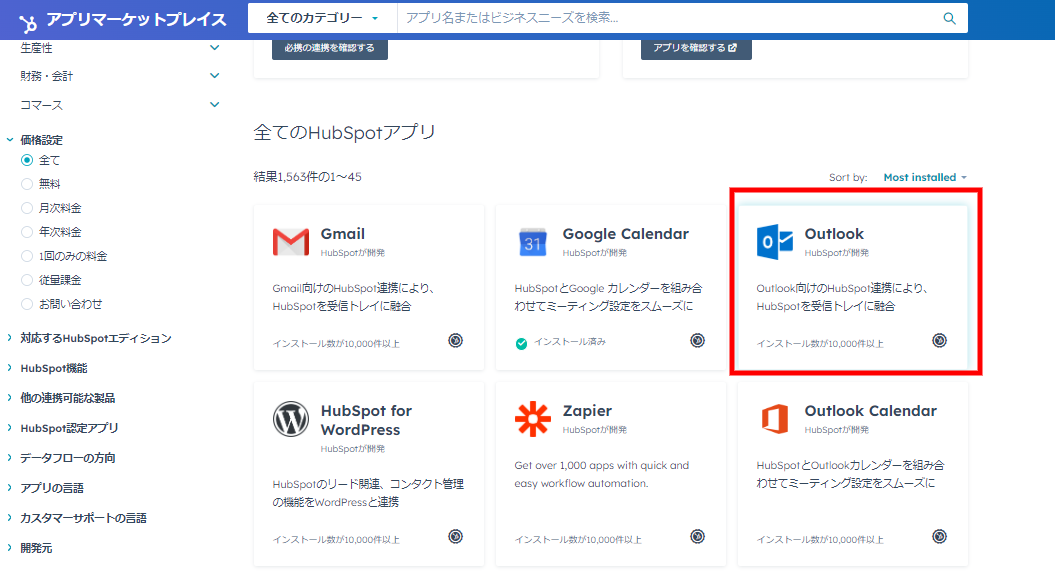Click Zapier description text about workflow automation
Image resolution: width=1055 pixels, height=572 pixels.
pyautogui.click(x=602, y=474)
